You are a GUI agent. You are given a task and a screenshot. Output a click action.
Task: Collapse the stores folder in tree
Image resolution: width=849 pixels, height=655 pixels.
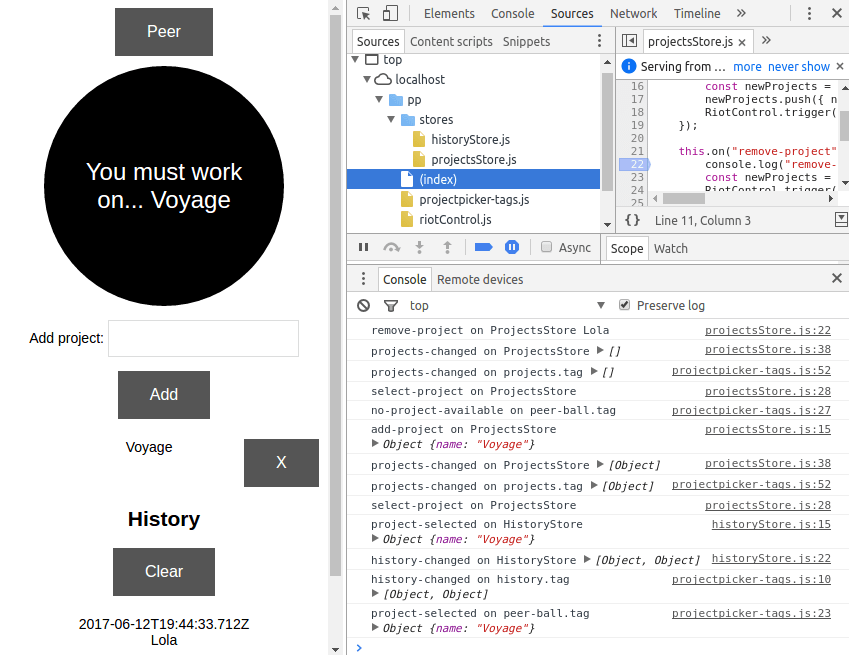(393, 120)
